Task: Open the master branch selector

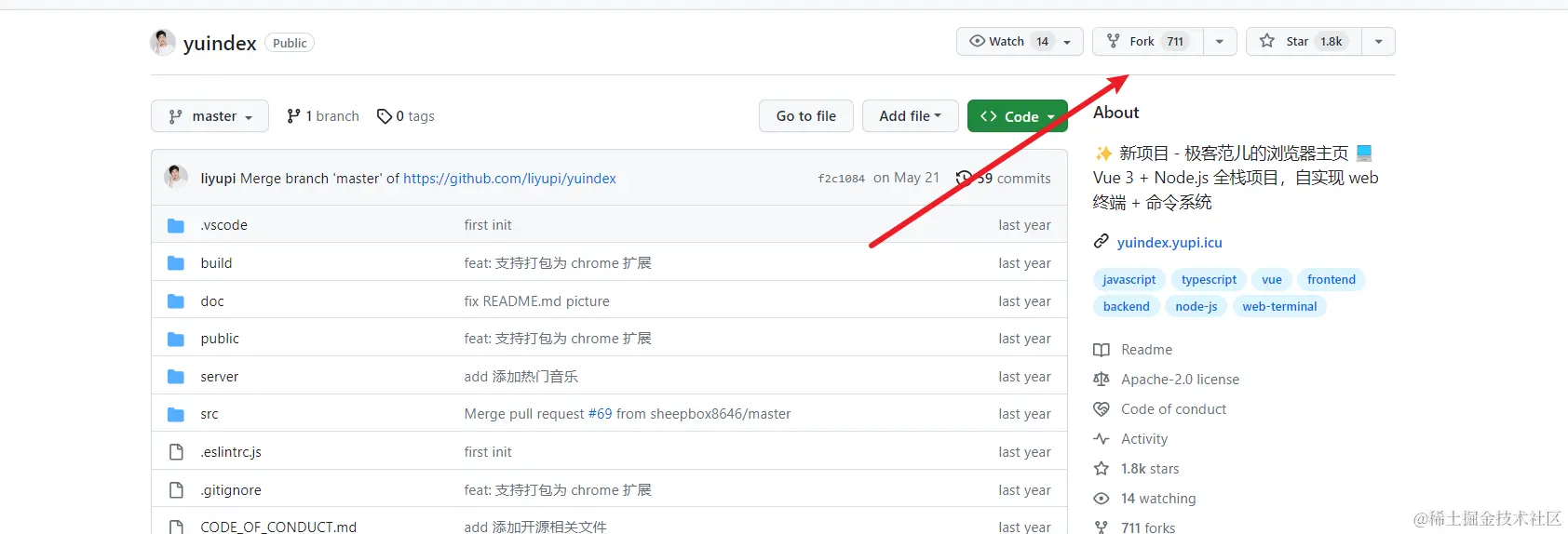Action: 210,116
